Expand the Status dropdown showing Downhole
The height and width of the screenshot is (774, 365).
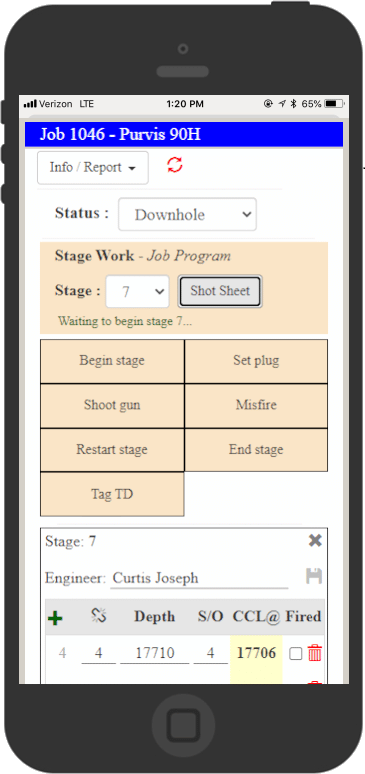click(x=187, y=214)
